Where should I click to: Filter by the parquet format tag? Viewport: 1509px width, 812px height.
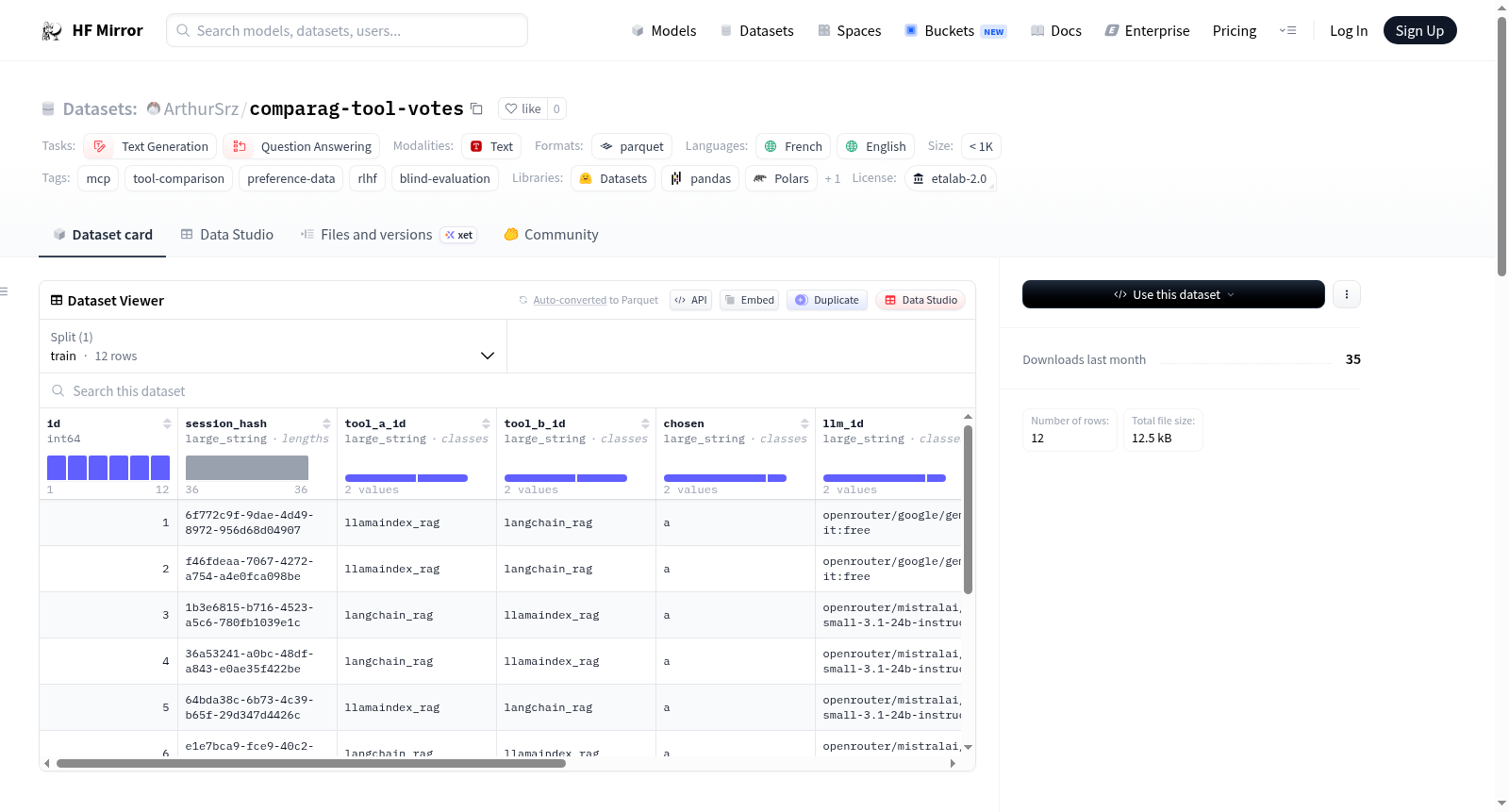click(x=632, y=146)
